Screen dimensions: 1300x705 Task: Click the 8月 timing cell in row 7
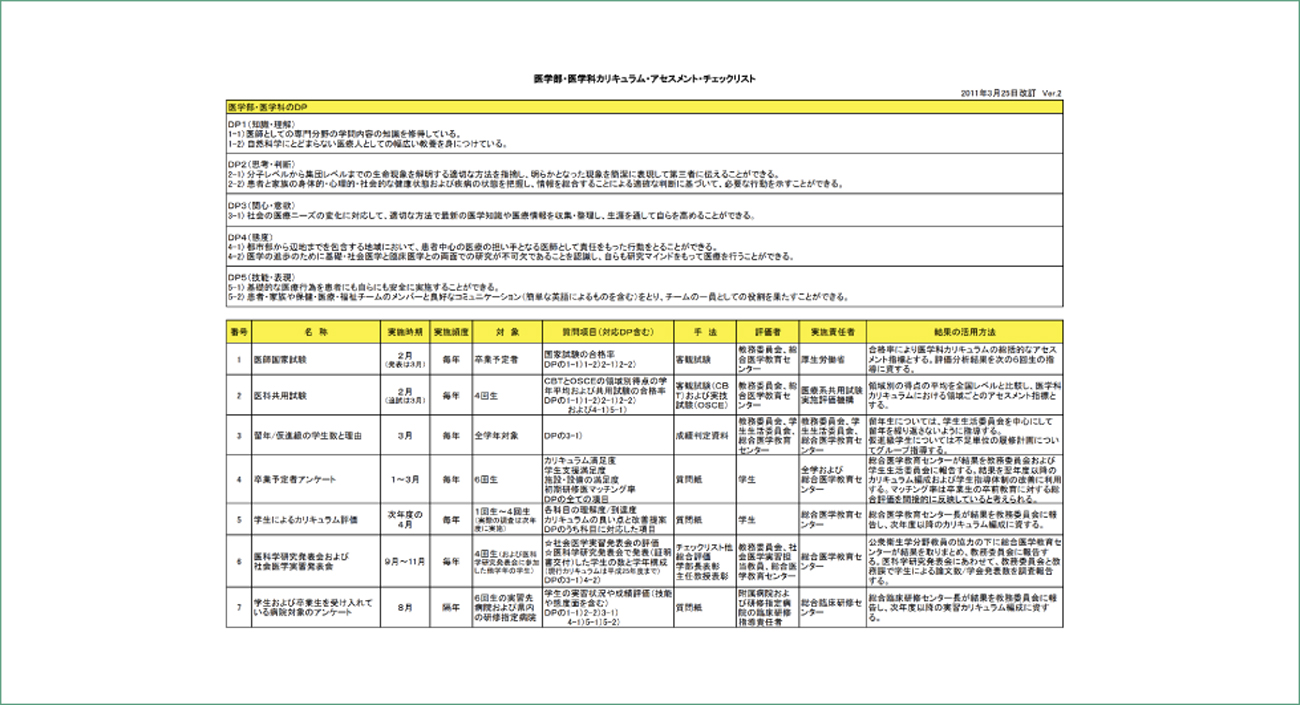[405, 606]
